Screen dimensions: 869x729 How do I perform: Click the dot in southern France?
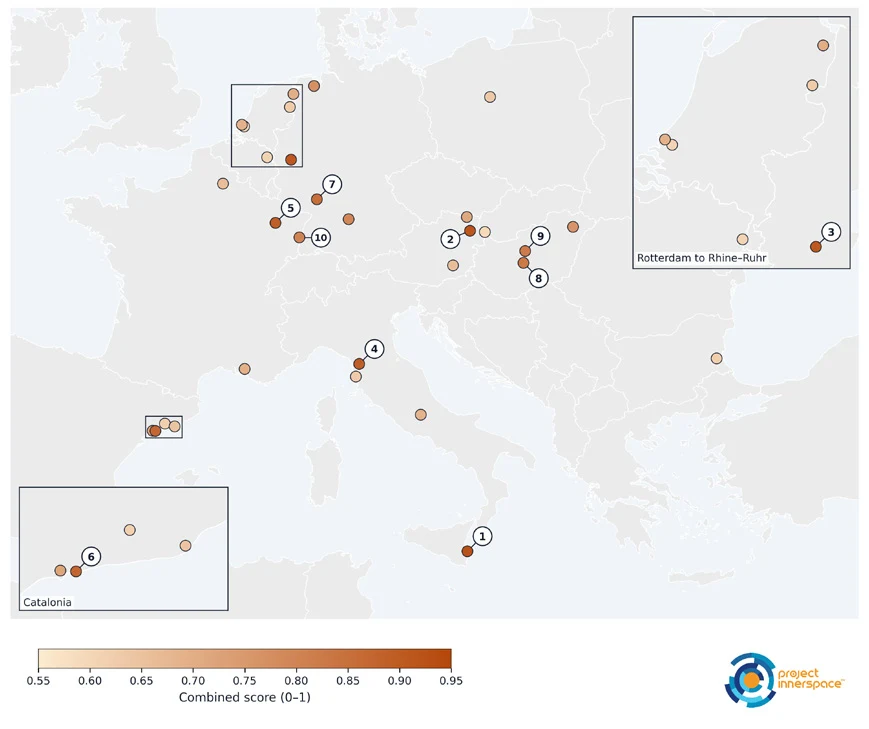click(x=244, y=369)
